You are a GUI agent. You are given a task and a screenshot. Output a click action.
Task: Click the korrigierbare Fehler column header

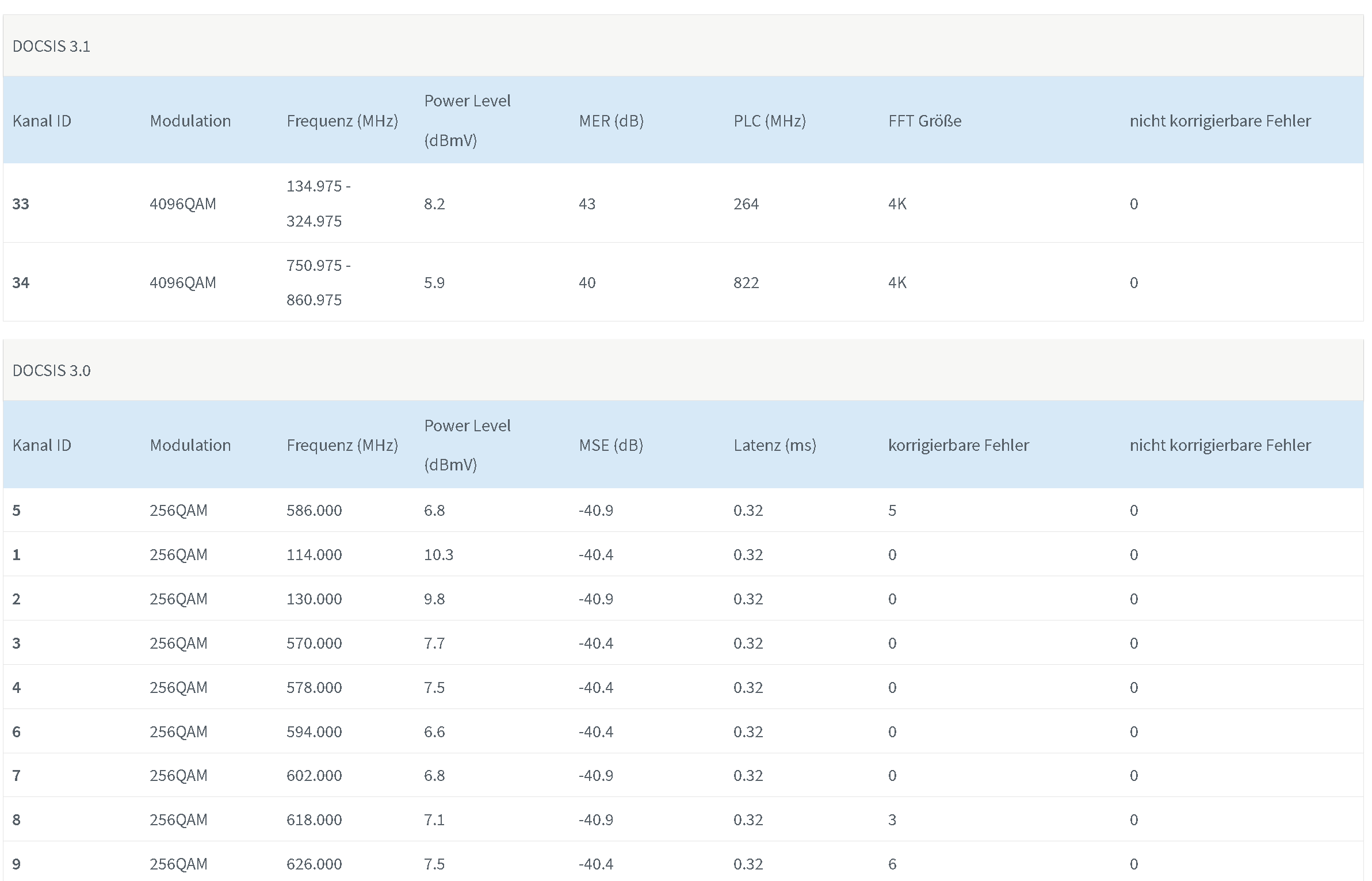click(x=958, y=445)
